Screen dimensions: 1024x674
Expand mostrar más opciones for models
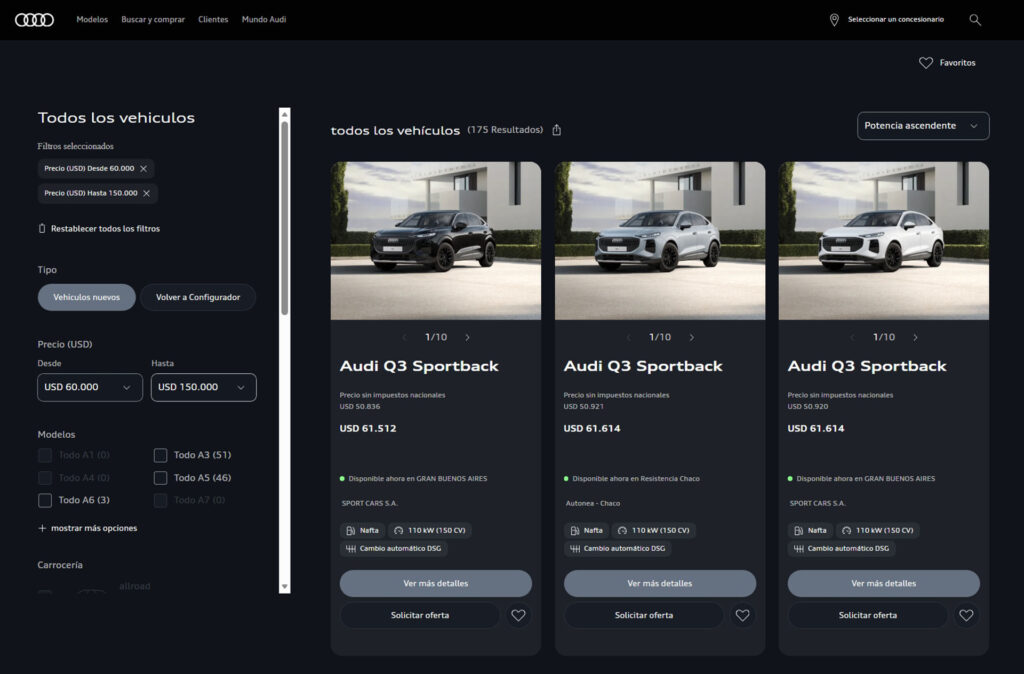tap(94, 528)
